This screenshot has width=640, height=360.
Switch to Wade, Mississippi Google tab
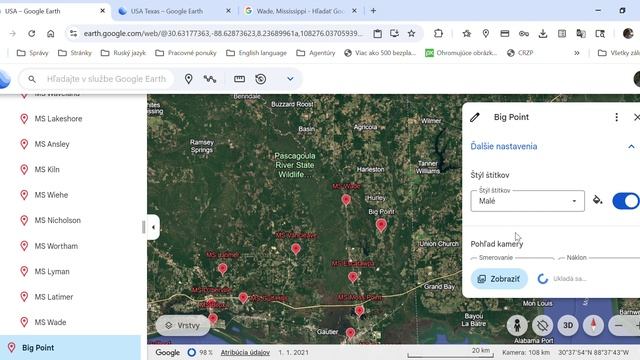[300, 11]
